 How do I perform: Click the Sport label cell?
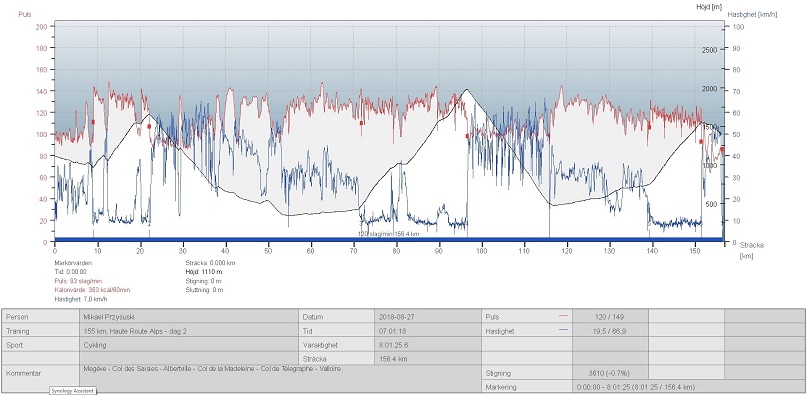coord(41,345)
